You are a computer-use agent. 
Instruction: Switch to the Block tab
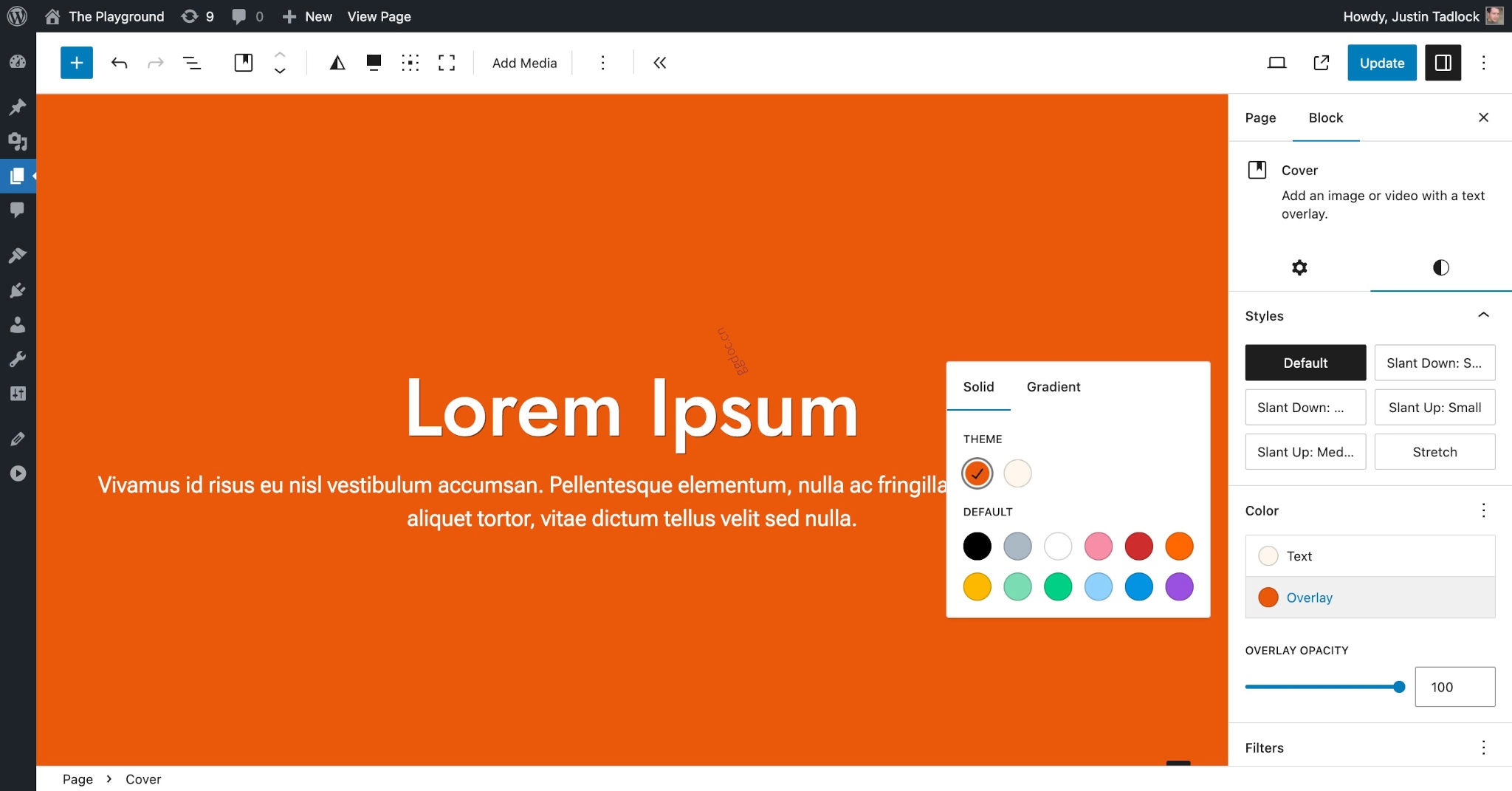[x=1325, y=117]
